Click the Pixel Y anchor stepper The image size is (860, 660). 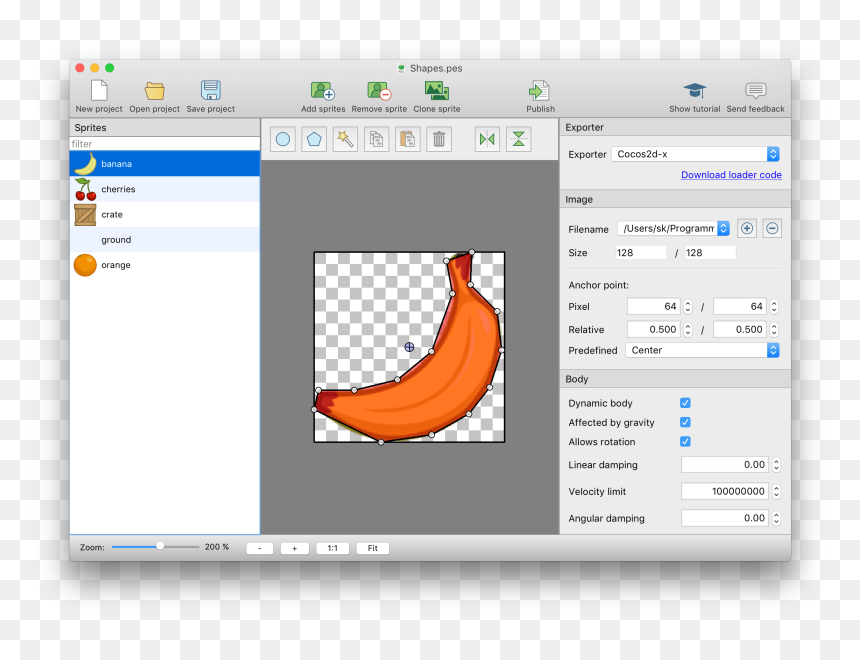tap(774, 306)
